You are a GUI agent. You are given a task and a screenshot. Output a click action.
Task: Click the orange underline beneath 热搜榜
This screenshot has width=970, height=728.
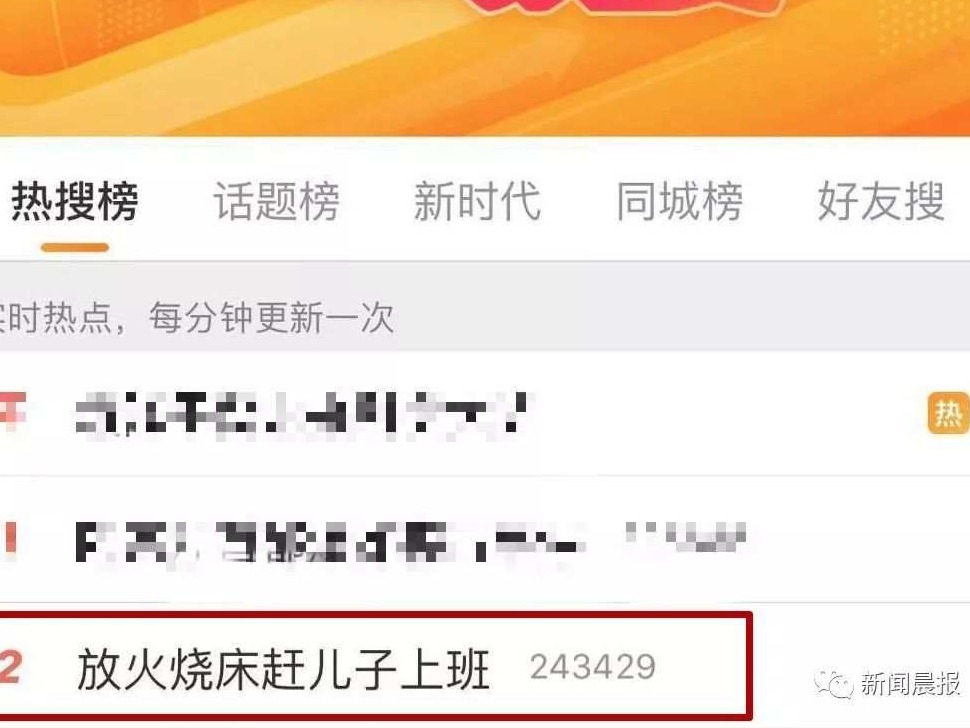pos(75,247)
